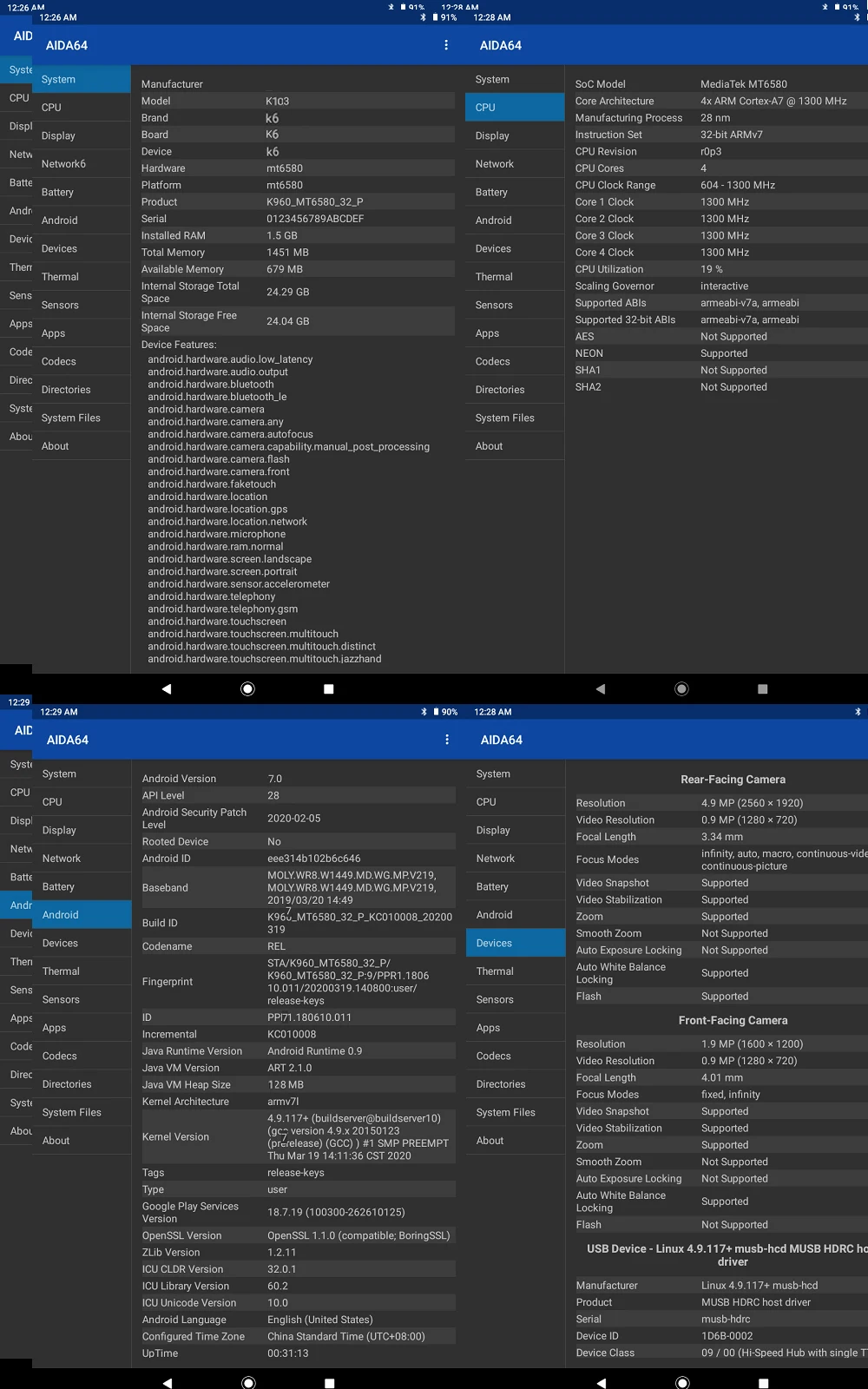Select Product MUSB HDRC host driver value
Viewport: 868px width, 1389px height.
[x=755, y=1302]
